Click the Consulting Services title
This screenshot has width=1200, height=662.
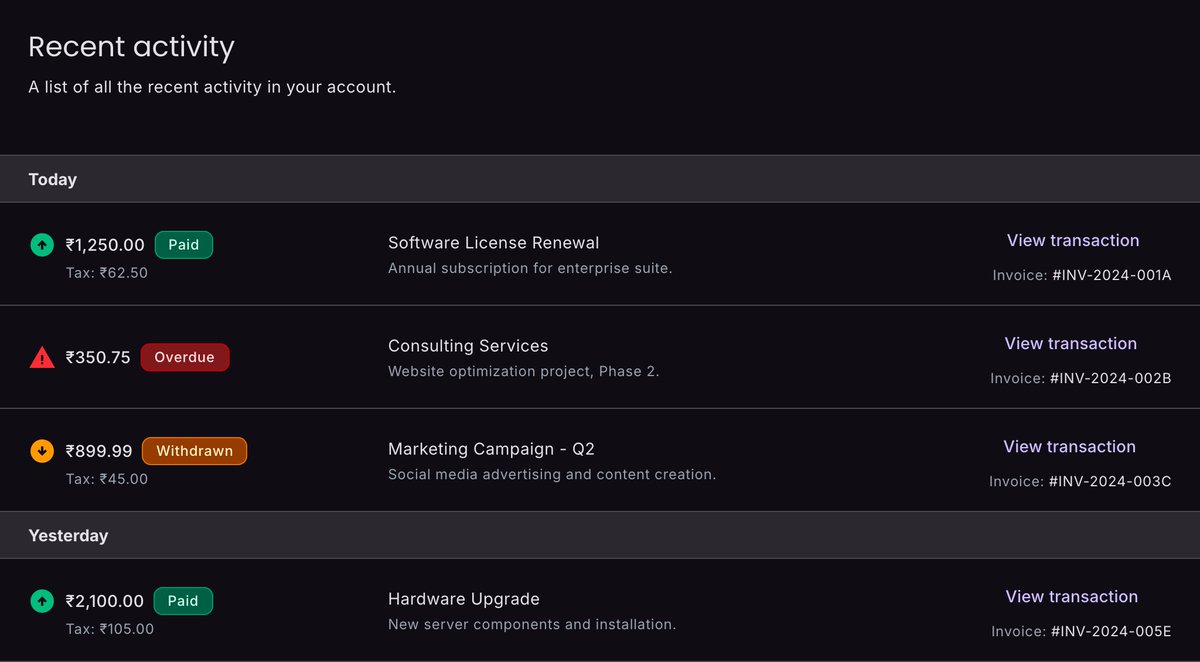point(468,346)
